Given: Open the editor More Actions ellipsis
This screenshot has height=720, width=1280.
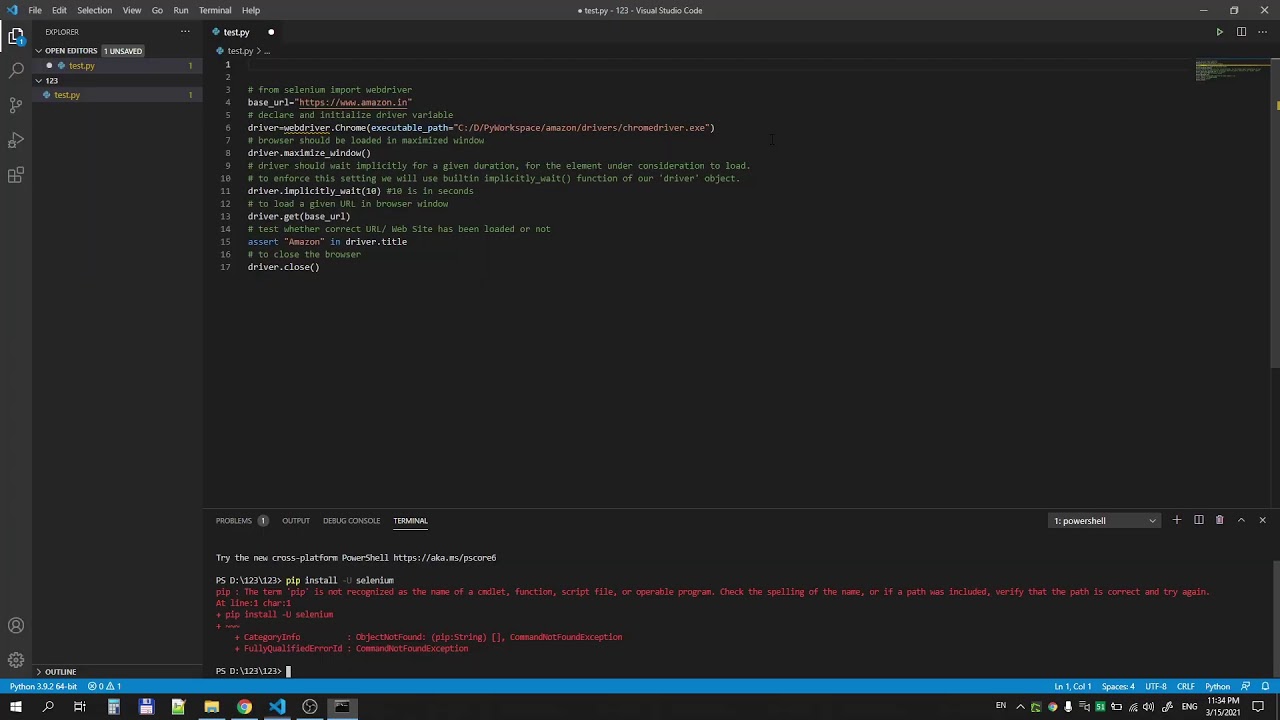Looking at the screenshot, I should (x=1262, y=32).
